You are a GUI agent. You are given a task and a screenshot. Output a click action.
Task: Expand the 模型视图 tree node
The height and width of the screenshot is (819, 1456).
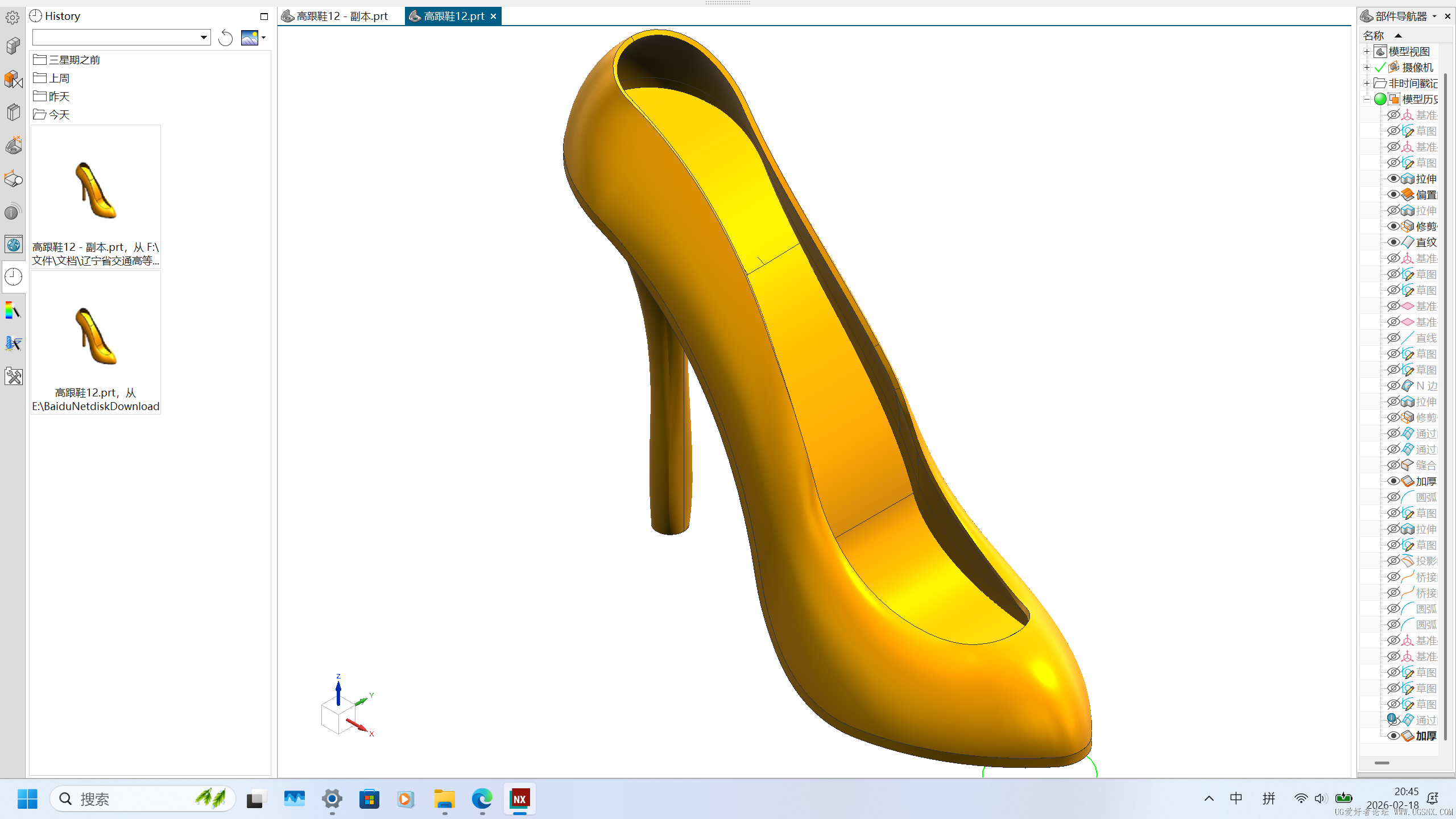coord(1367,51)
